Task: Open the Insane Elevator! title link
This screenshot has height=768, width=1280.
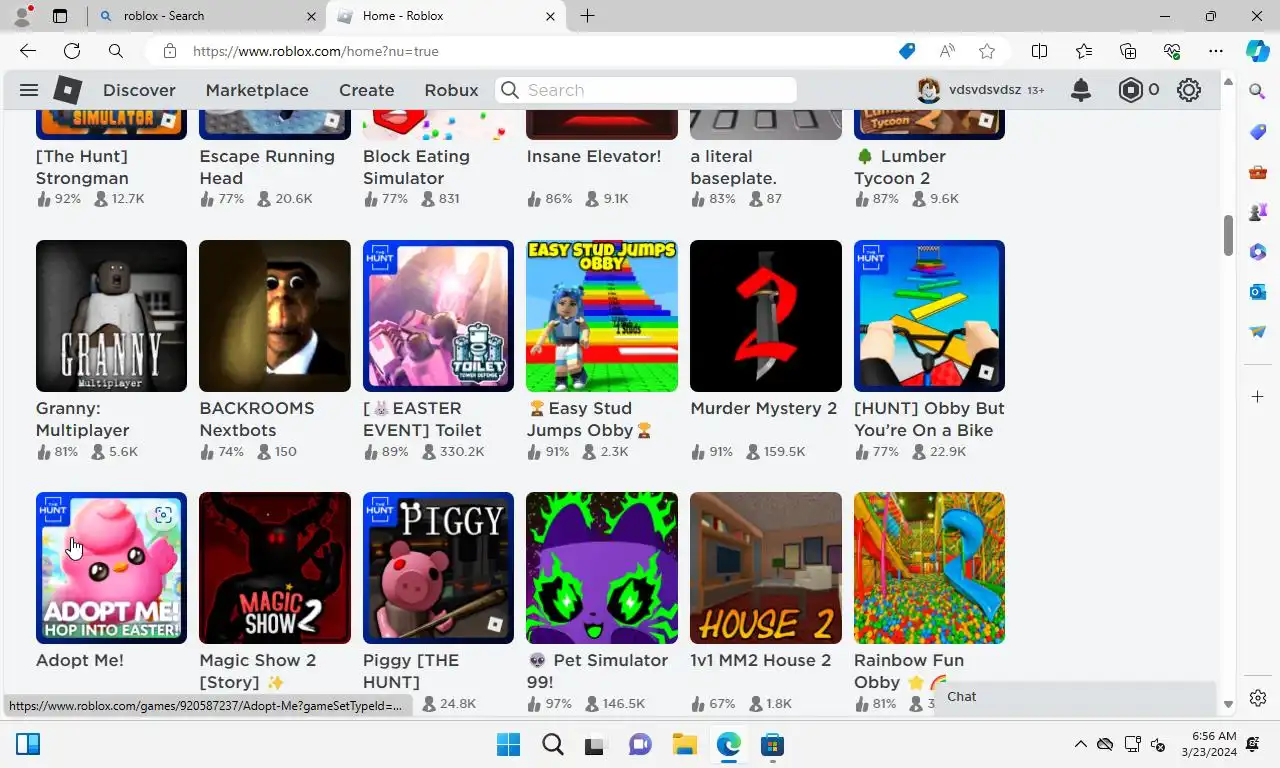Action: (594, 156)
